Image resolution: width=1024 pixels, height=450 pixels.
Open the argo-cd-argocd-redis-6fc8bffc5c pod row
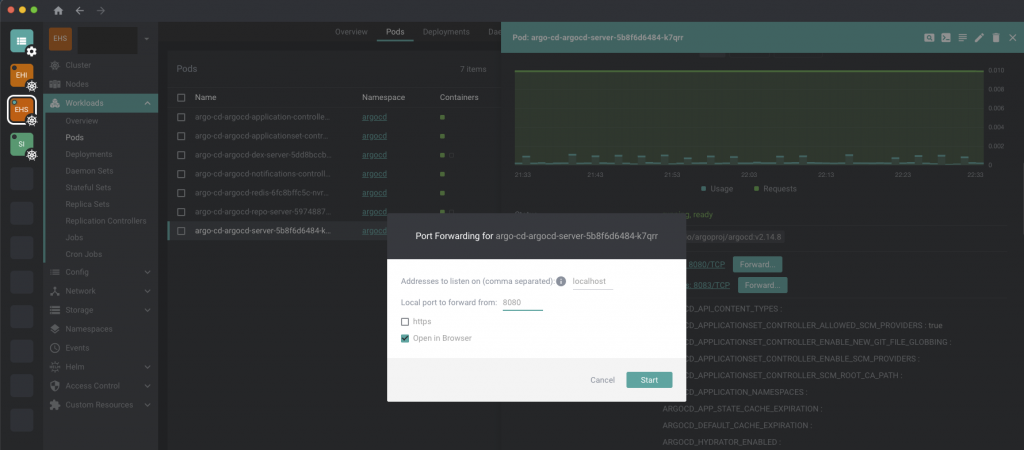click(332, 193)
